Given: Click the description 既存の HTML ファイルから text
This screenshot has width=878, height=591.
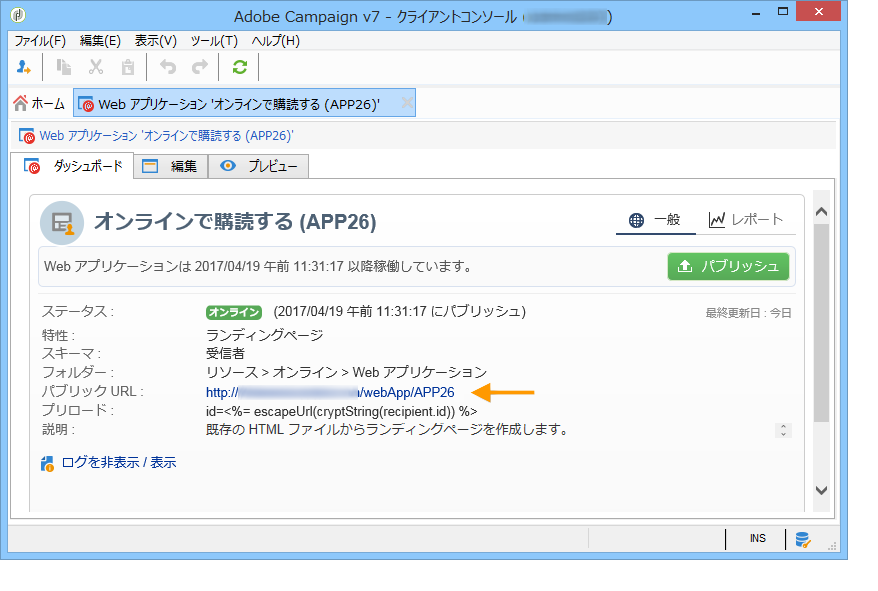Looking at the screenshot, I should (386, 430).
